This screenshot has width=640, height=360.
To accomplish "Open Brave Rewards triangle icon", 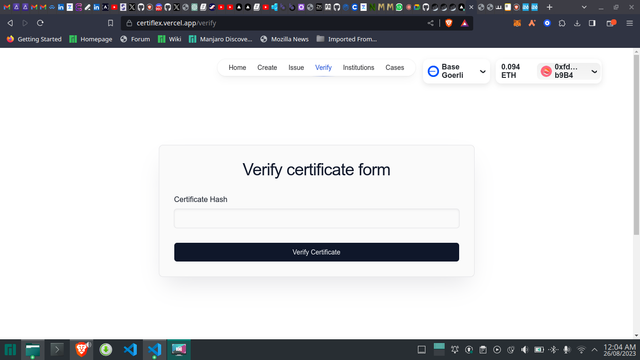I will pyautogui.click(x=464, y=23).
